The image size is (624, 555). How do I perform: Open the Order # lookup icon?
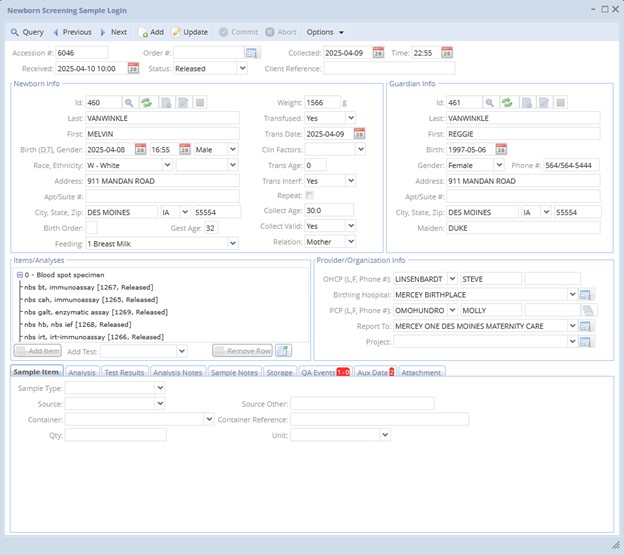point(251,53)
